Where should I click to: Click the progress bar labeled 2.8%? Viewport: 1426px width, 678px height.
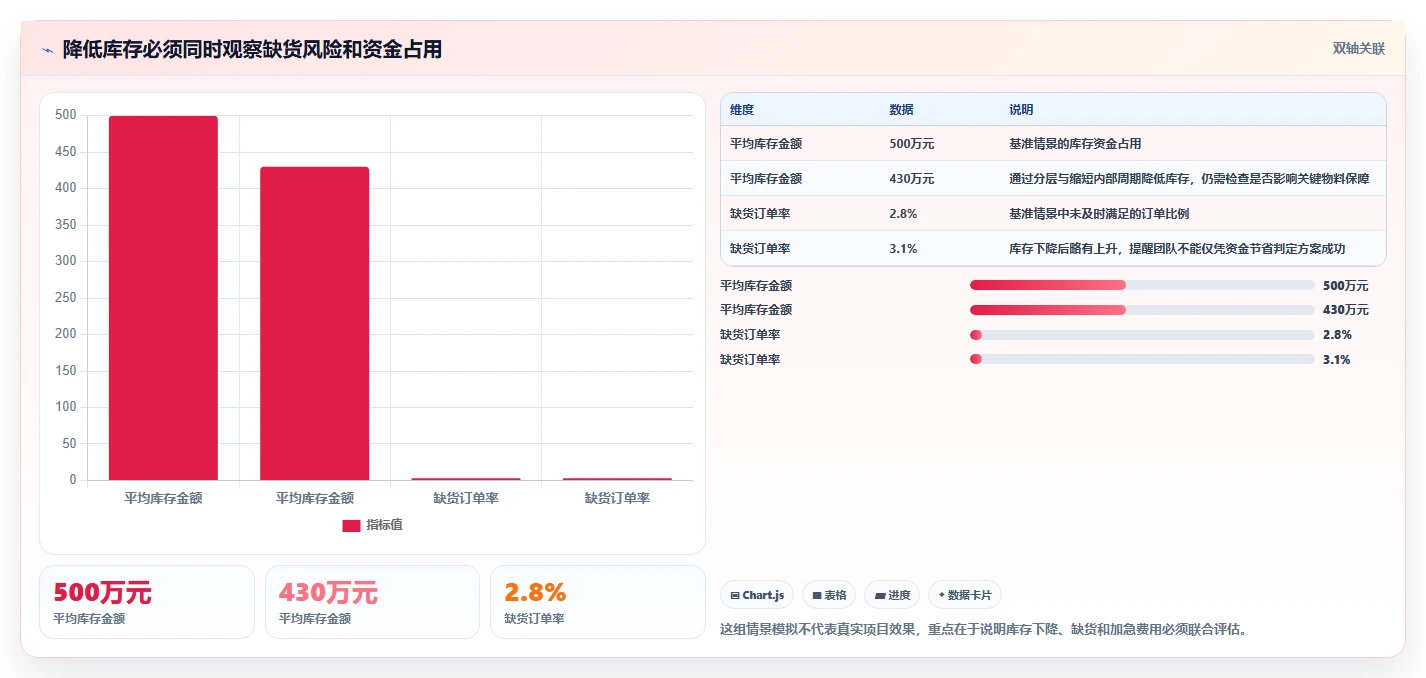[1142, 335]
